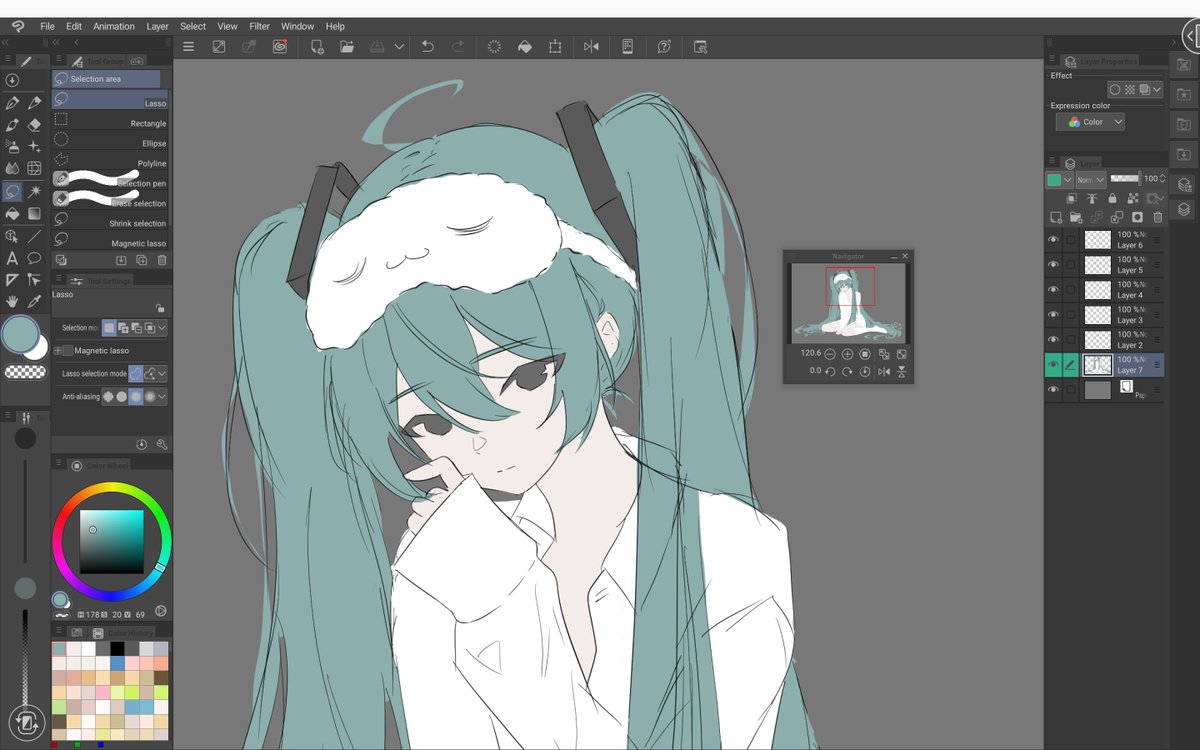Select the Eraser tool

point(35,125)
